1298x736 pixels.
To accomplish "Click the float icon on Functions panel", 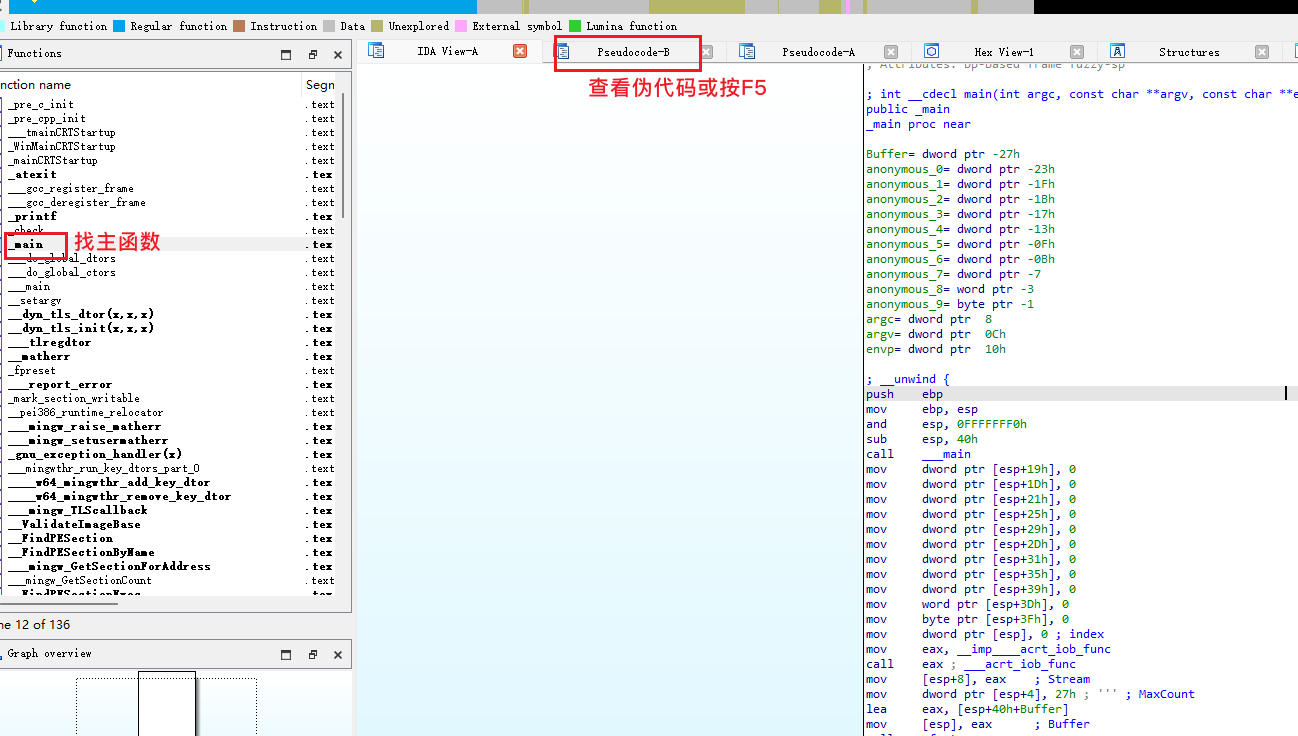I will [312, 53].
